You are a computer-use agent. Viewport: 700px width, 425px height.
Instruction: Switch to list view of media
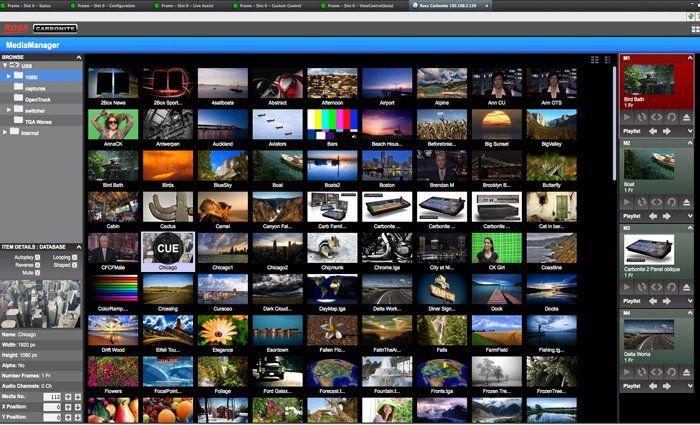(x=607, y=59)
